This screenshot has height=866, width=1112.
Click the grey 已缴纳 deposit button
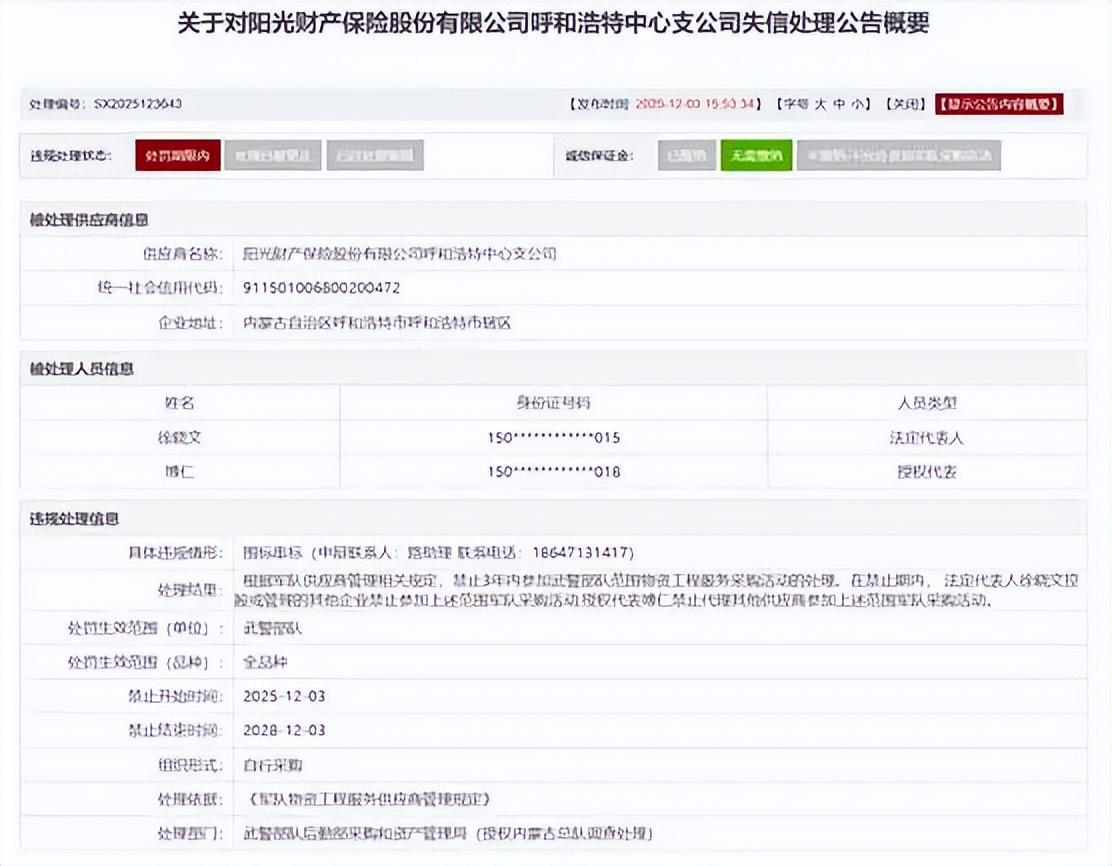685,156
